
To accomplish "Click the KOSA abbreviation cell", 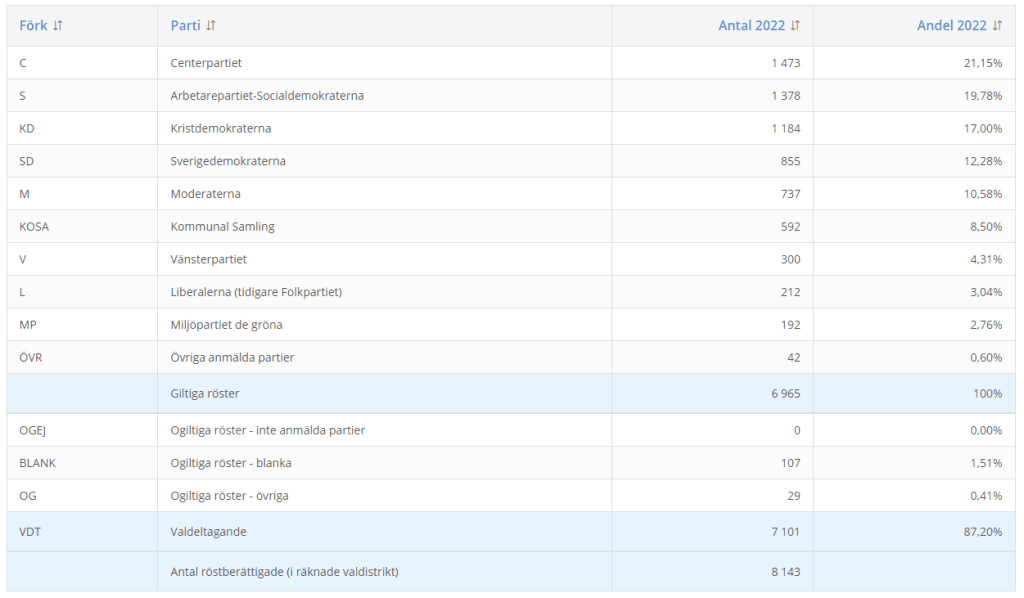I will [x=34, y=227].
